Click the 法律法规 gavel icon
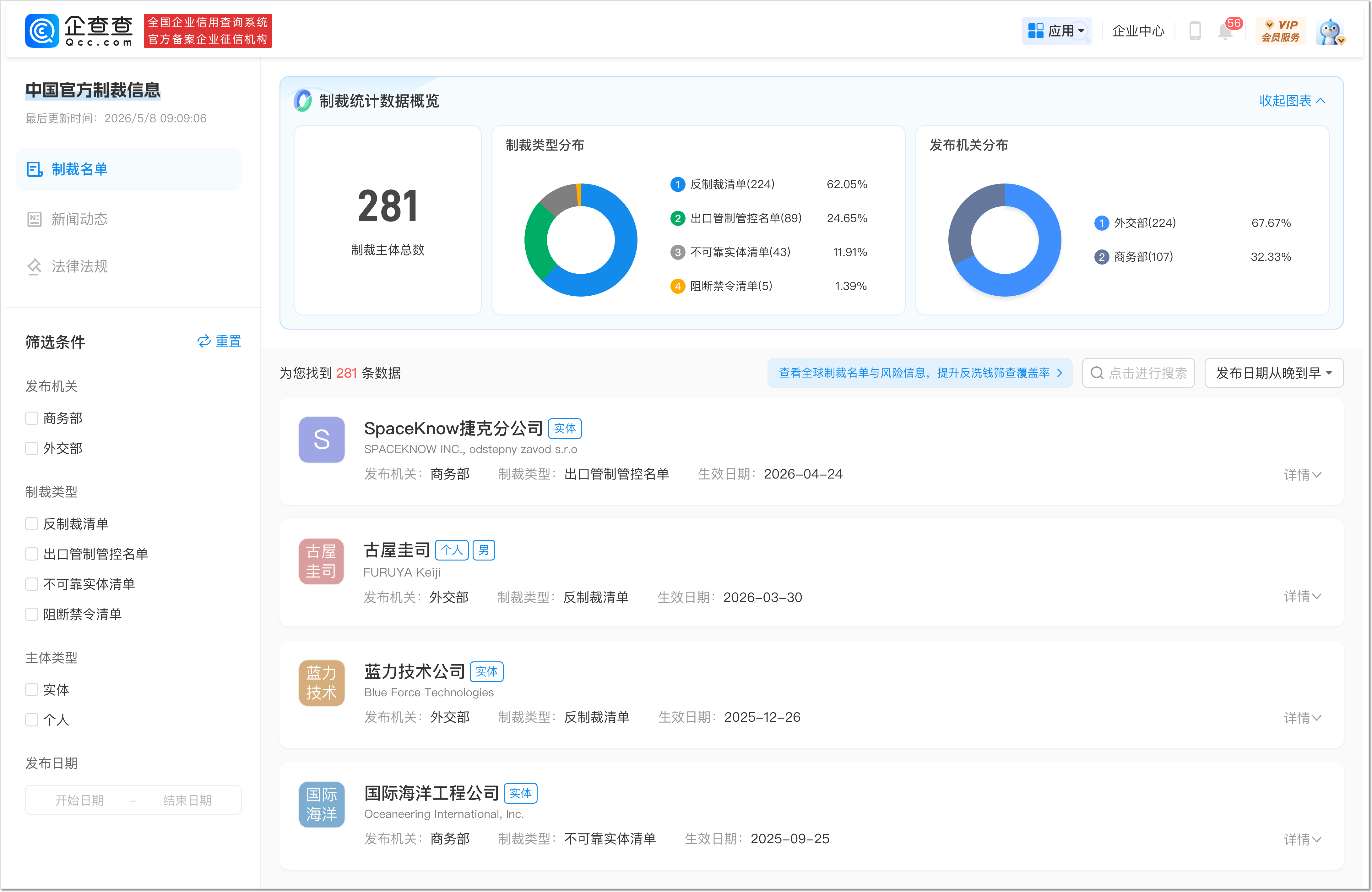The image size is (1372, 892). click(x=35, y=266)
